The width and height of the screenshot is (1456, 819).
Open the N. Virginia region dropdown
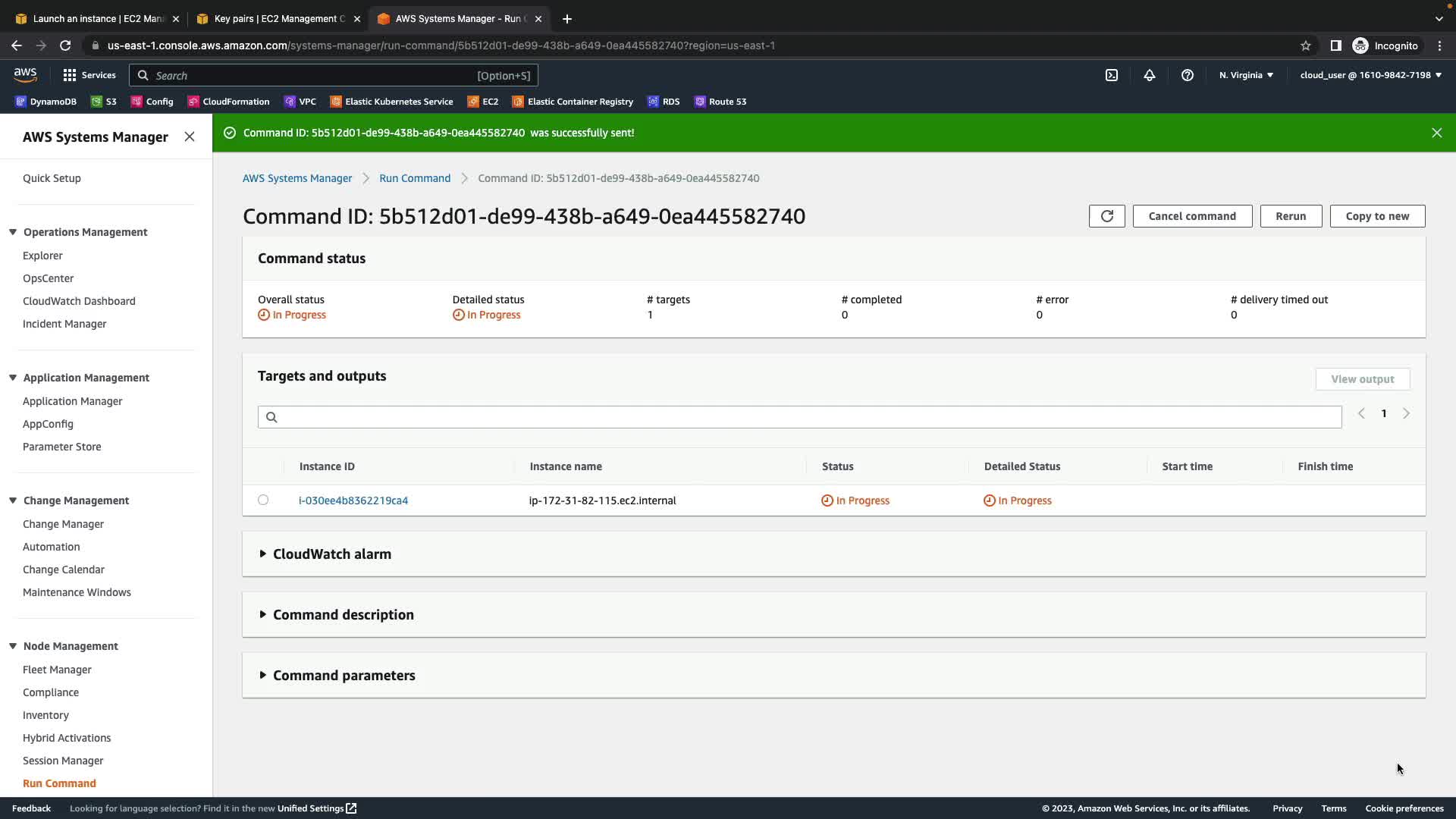click(x=1246, y=75)
